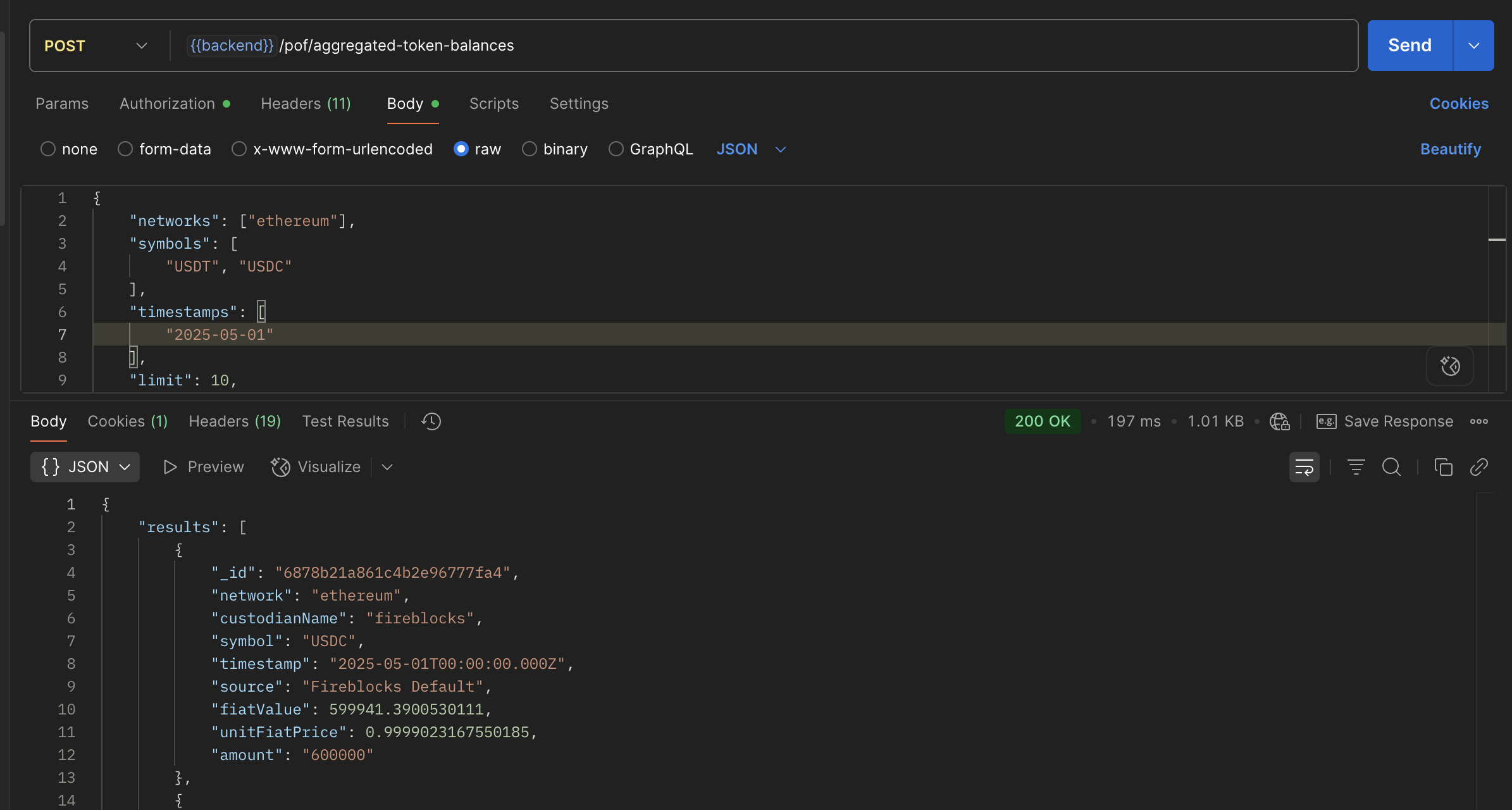Click the AI assistant icon in the editor
This screenshot has width=1512, height=810.
pos(1449,366)
